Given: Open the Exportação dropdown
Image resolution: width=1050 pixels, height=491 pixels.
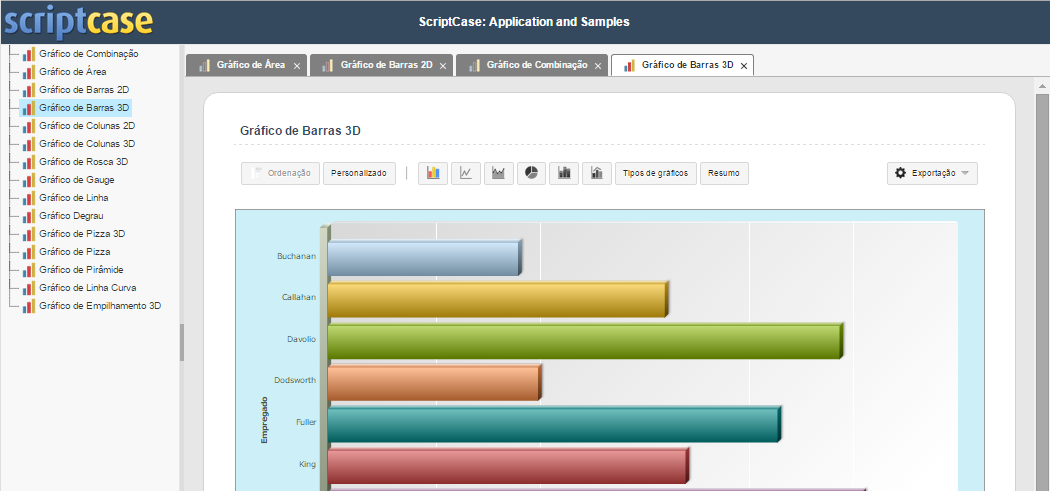Looking at the screenshot, I should 932,173.
